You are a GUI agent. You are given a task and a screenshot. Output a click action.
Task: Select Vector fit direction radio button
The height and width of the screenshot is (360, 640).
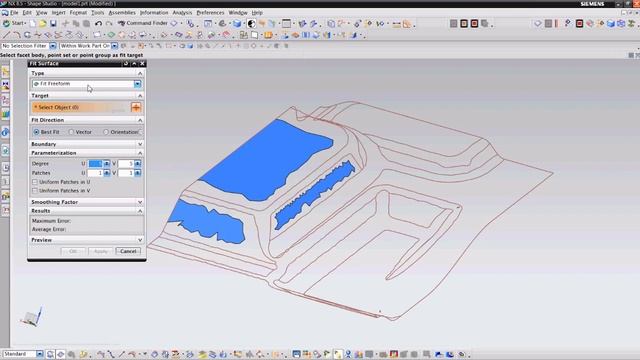(x=71, y=132)
